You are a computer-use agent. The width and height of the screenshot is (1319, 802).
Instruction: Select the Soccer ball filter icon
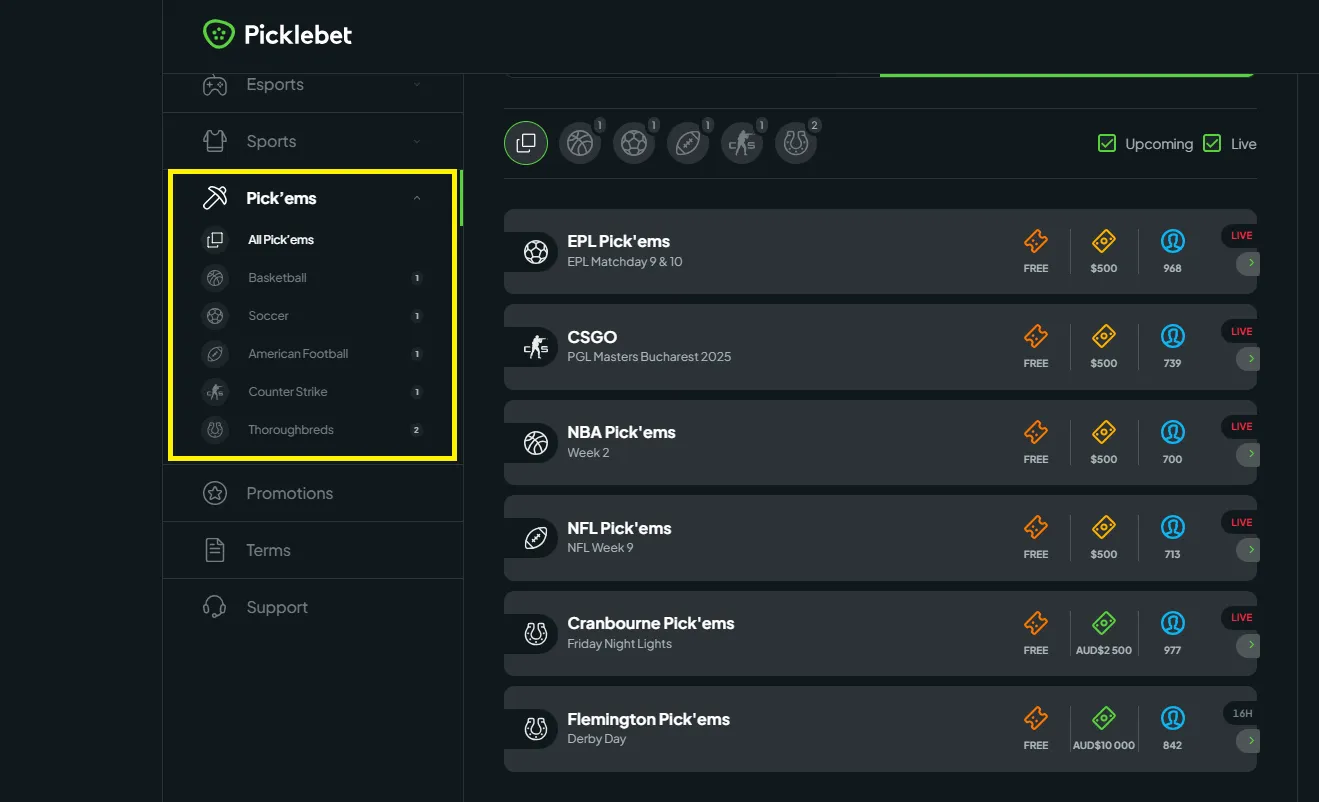pos(634,143)
